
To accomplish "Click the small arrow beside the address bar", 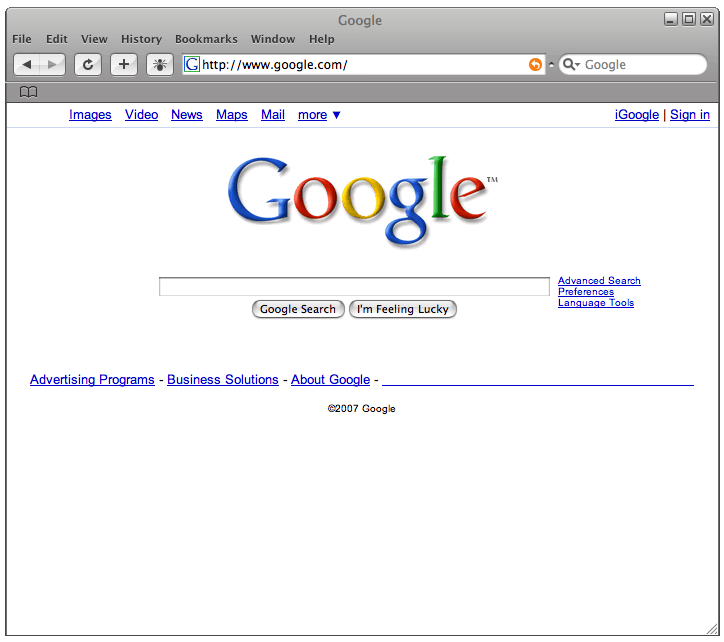I will (x=551, y=65).
